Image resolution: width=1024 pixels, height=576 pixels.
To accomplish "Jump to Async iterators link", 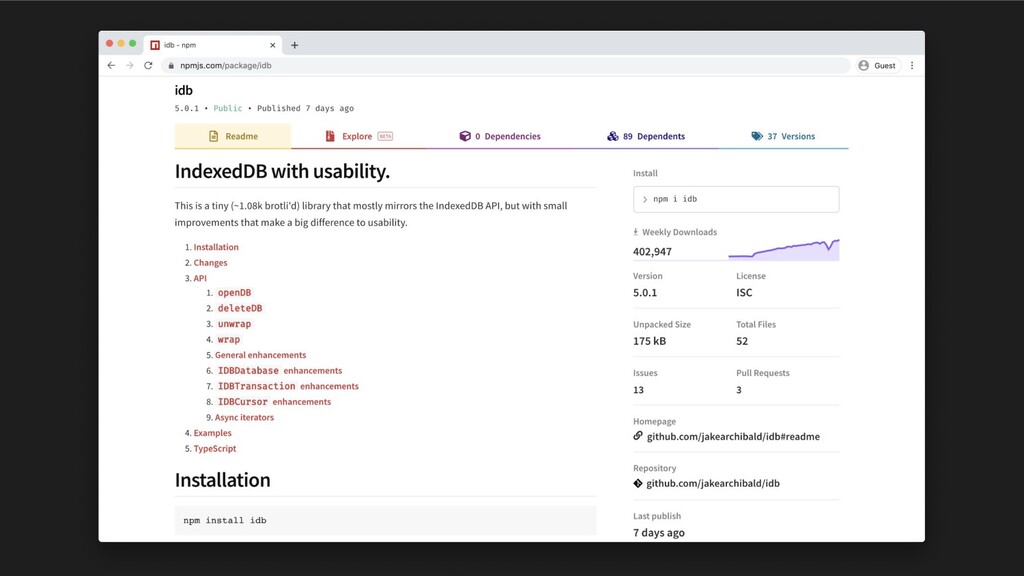I will pos(244,417).
